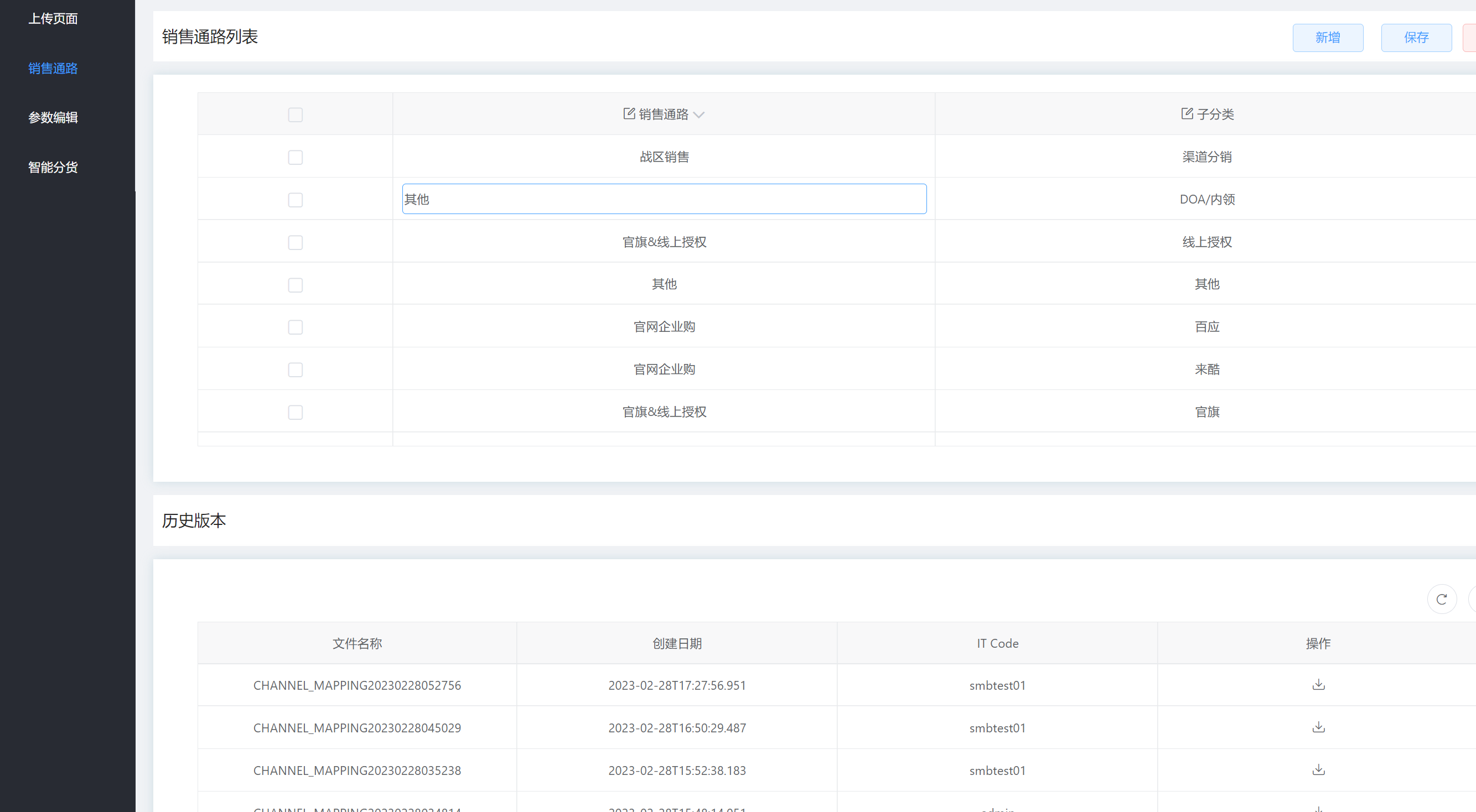The width and height of the screenshot is (1476, 812).
Task: Click the 历史版本 section heading
Action: pyautogui.click(x=194, y=520)
